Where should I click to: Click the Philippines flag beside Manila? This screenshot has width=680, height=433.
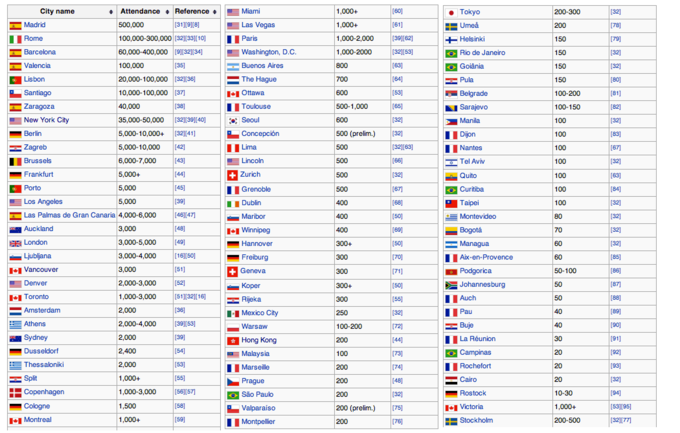[451, 121]
